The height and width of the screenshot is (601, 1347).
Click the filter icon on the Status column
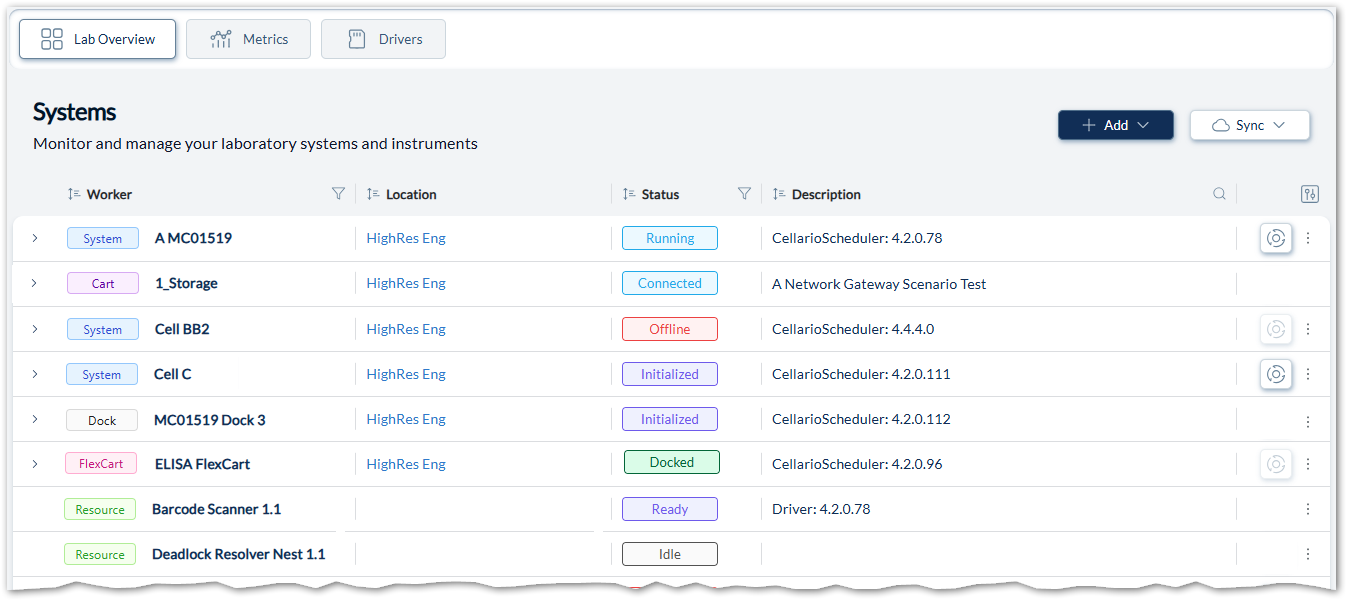tap(744, 193)
